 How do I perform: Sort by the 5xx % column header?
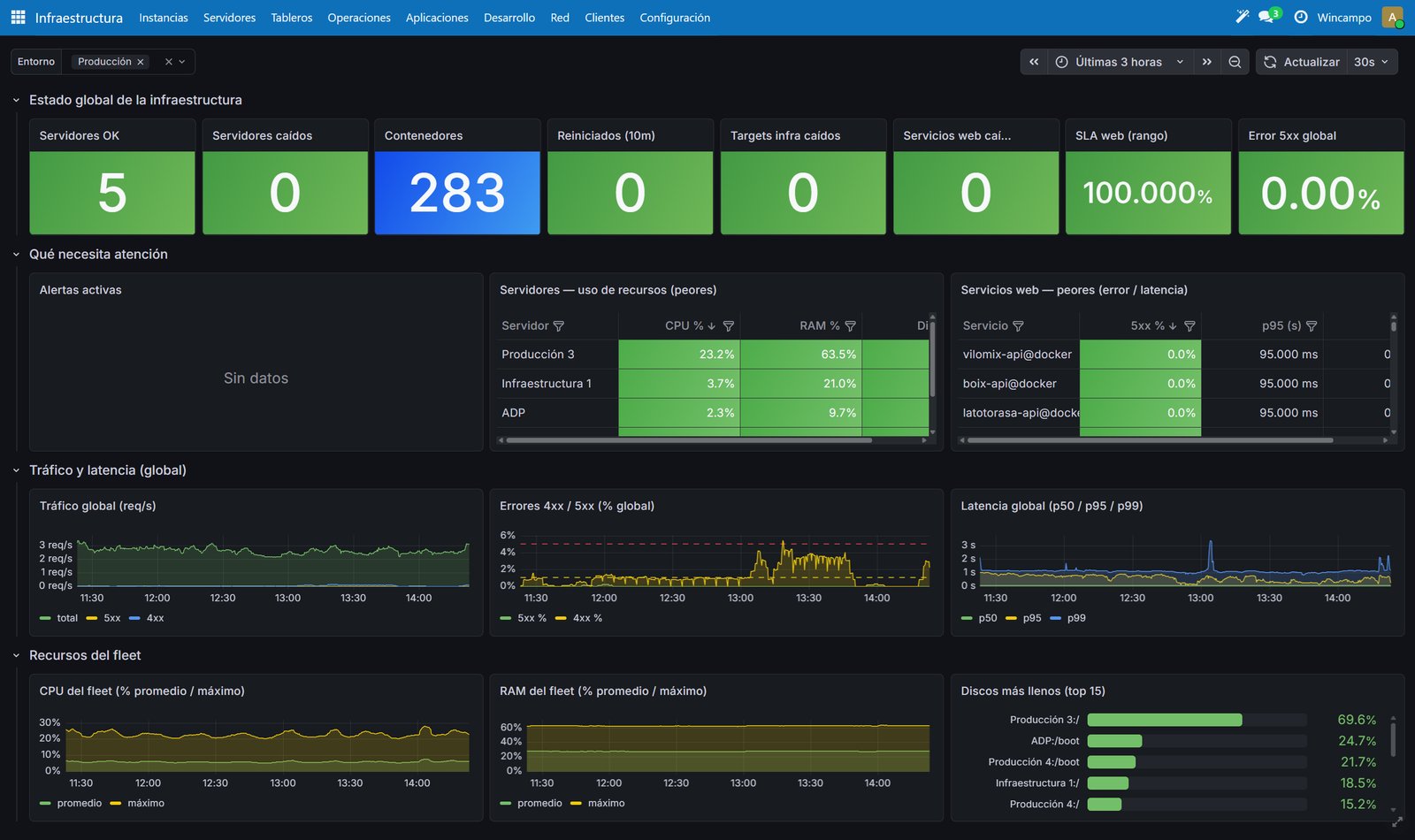[1148, 326]
